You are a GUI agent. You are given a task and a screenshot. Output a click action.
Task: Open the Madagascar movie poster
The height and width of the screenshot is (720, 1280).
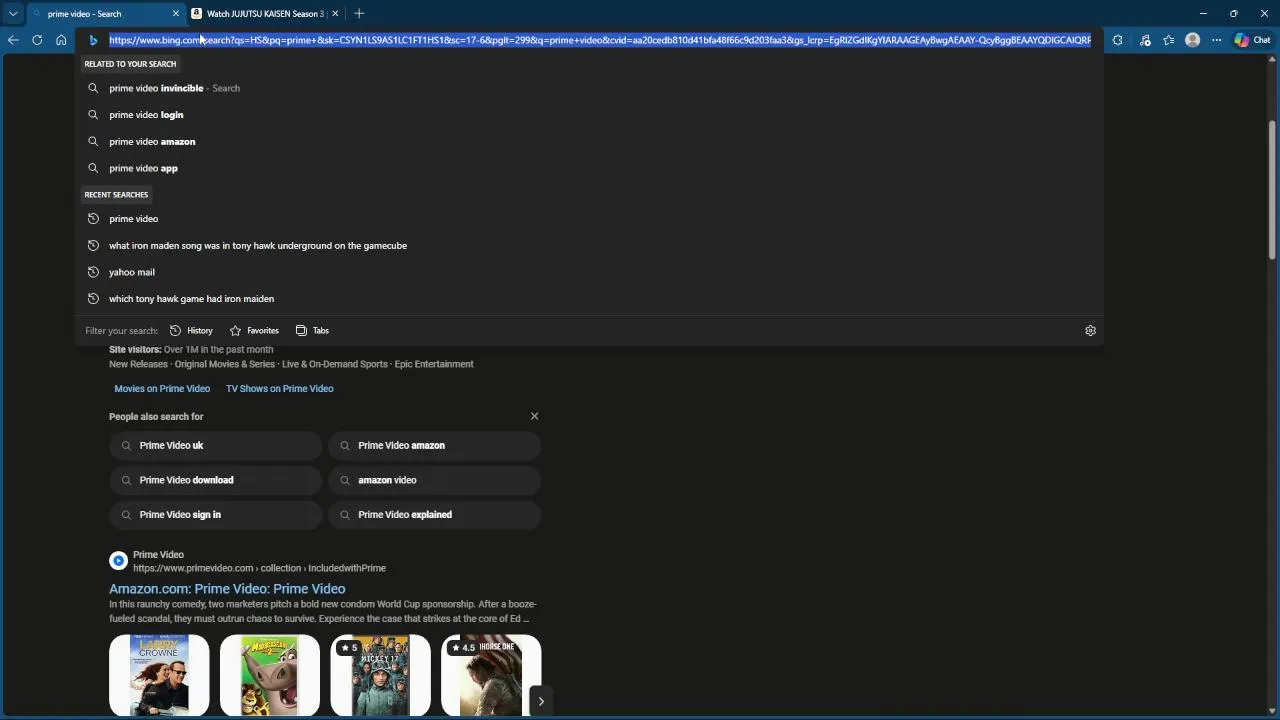[270, 675]
